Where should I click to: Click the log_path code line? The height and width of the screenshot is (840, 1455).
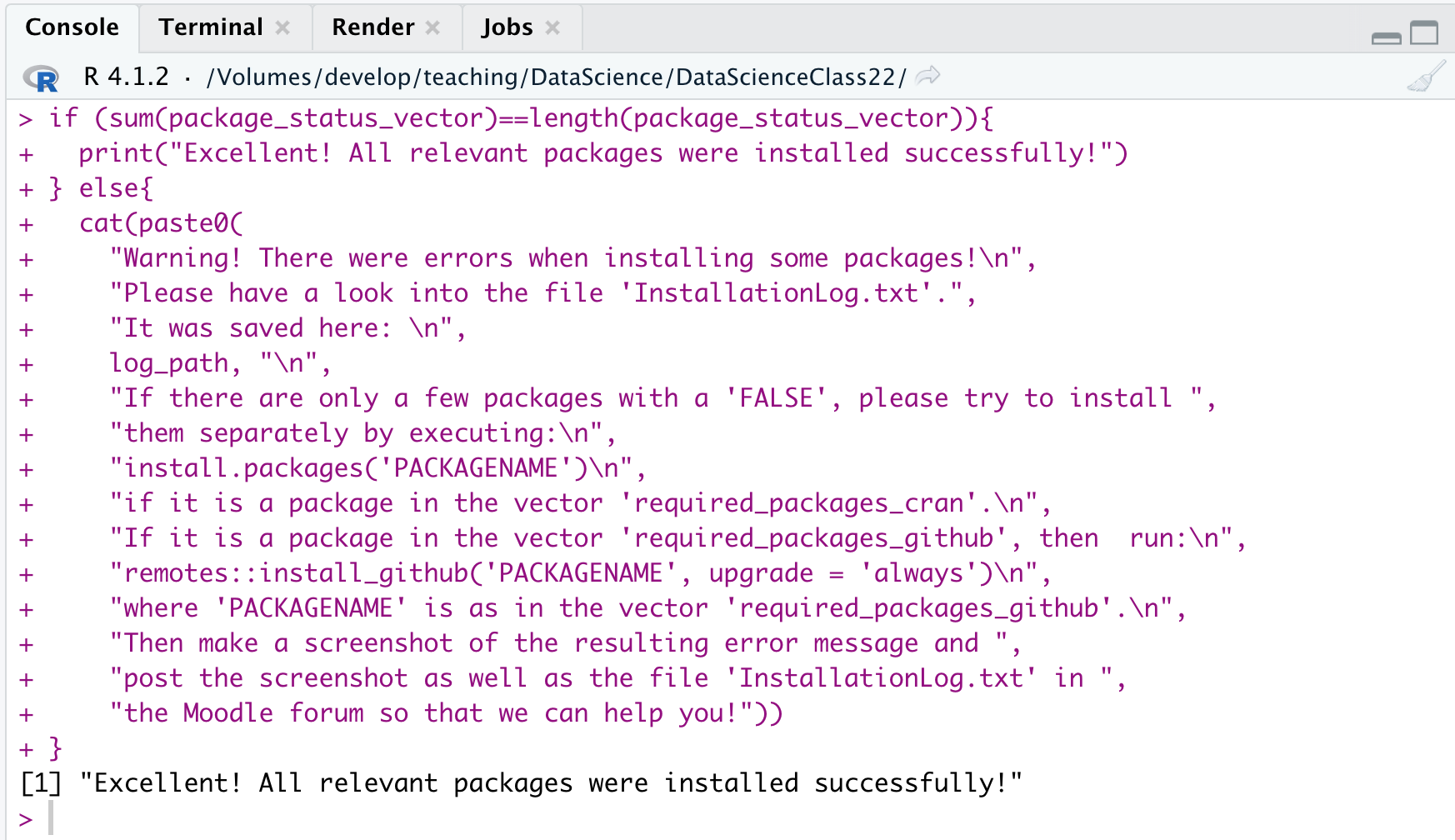point(220,363)
